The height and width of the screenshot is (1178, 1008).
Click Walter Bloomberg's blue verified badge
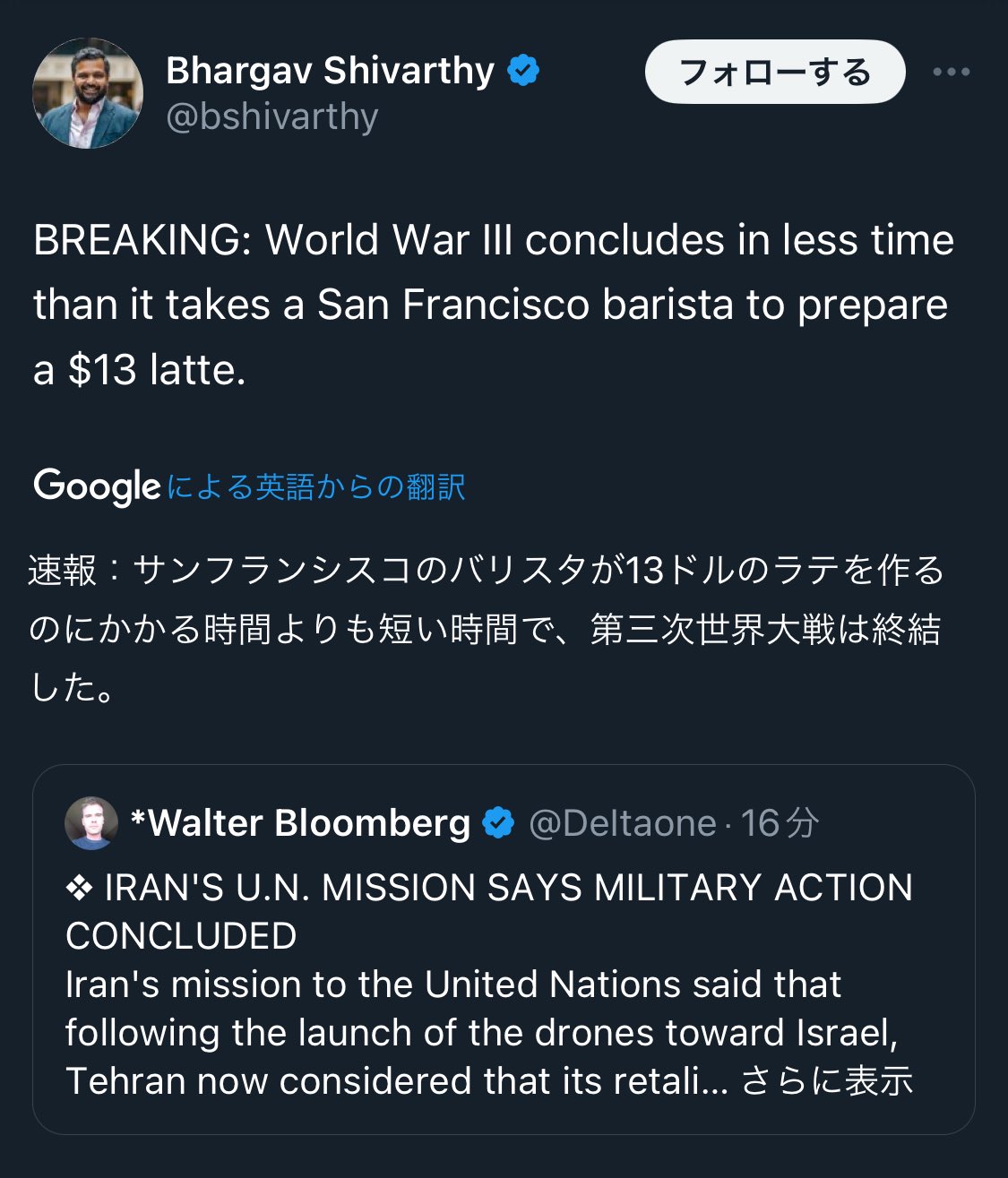coord(498,823)
